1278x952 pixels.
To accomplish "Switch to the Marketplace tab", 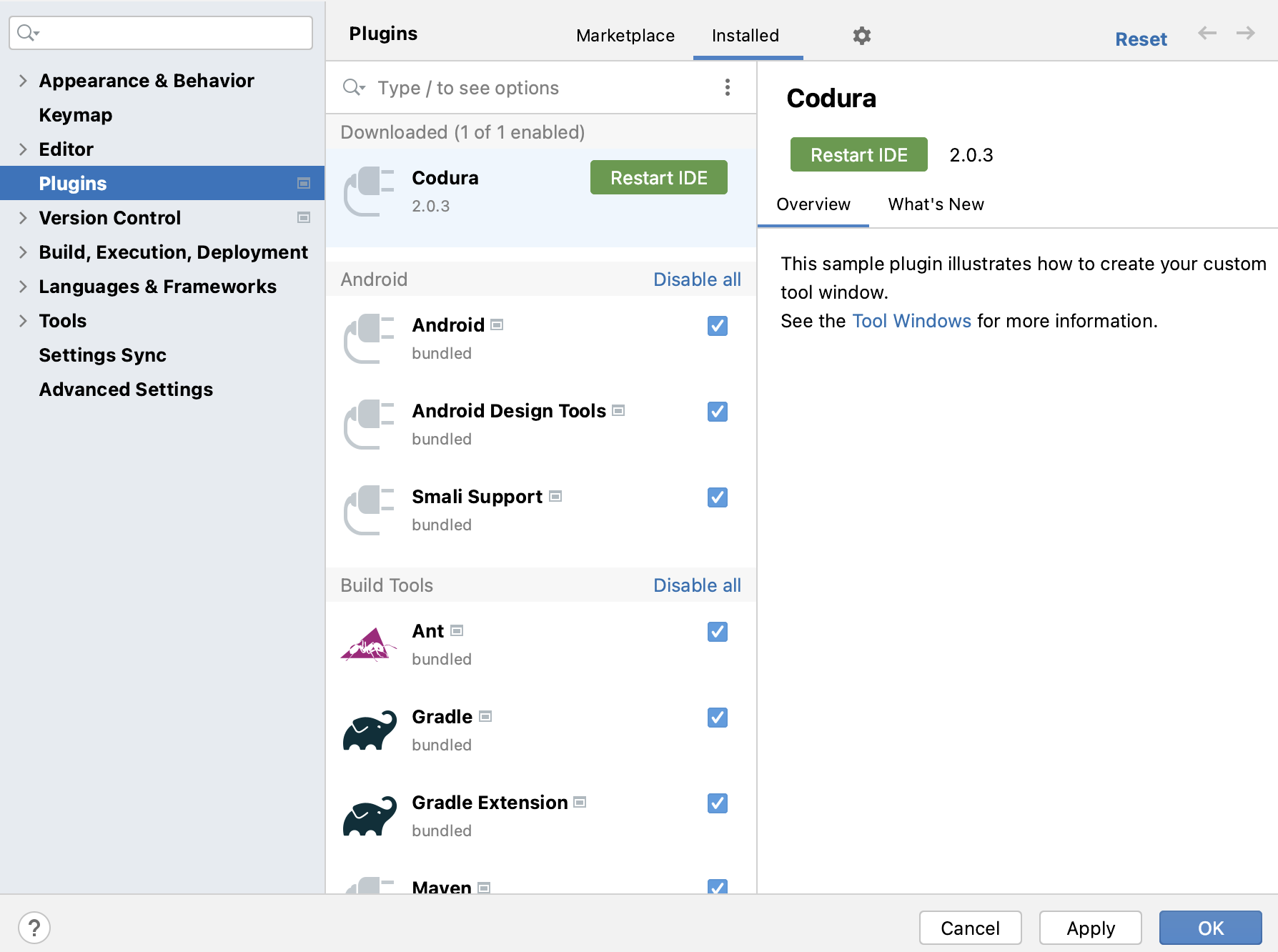I will click(625, 36).
